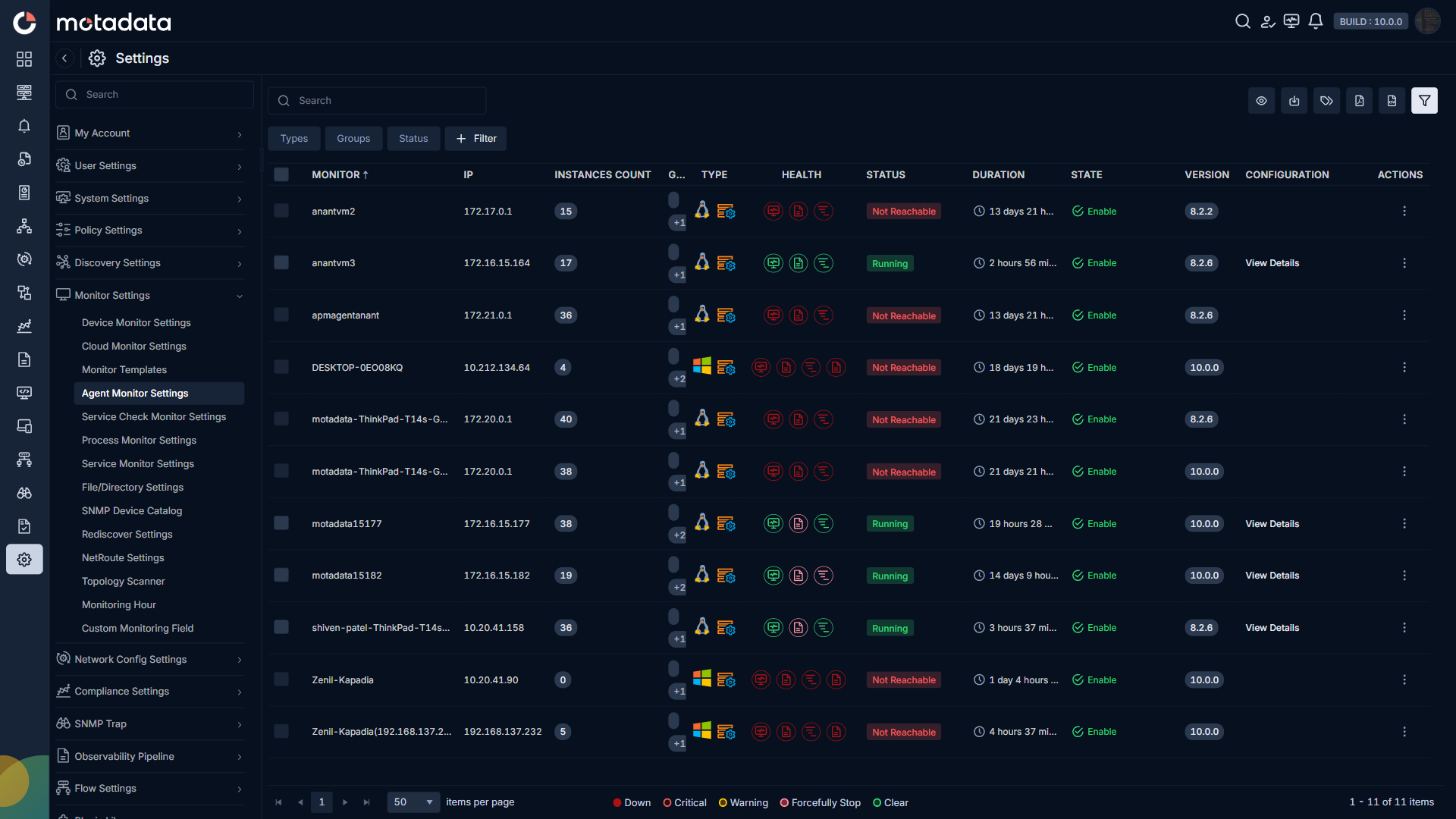Open Device Monitor Settings menu item
Image resolution: width=1456 pixels, height=819 pixels.
pos(136,323)
